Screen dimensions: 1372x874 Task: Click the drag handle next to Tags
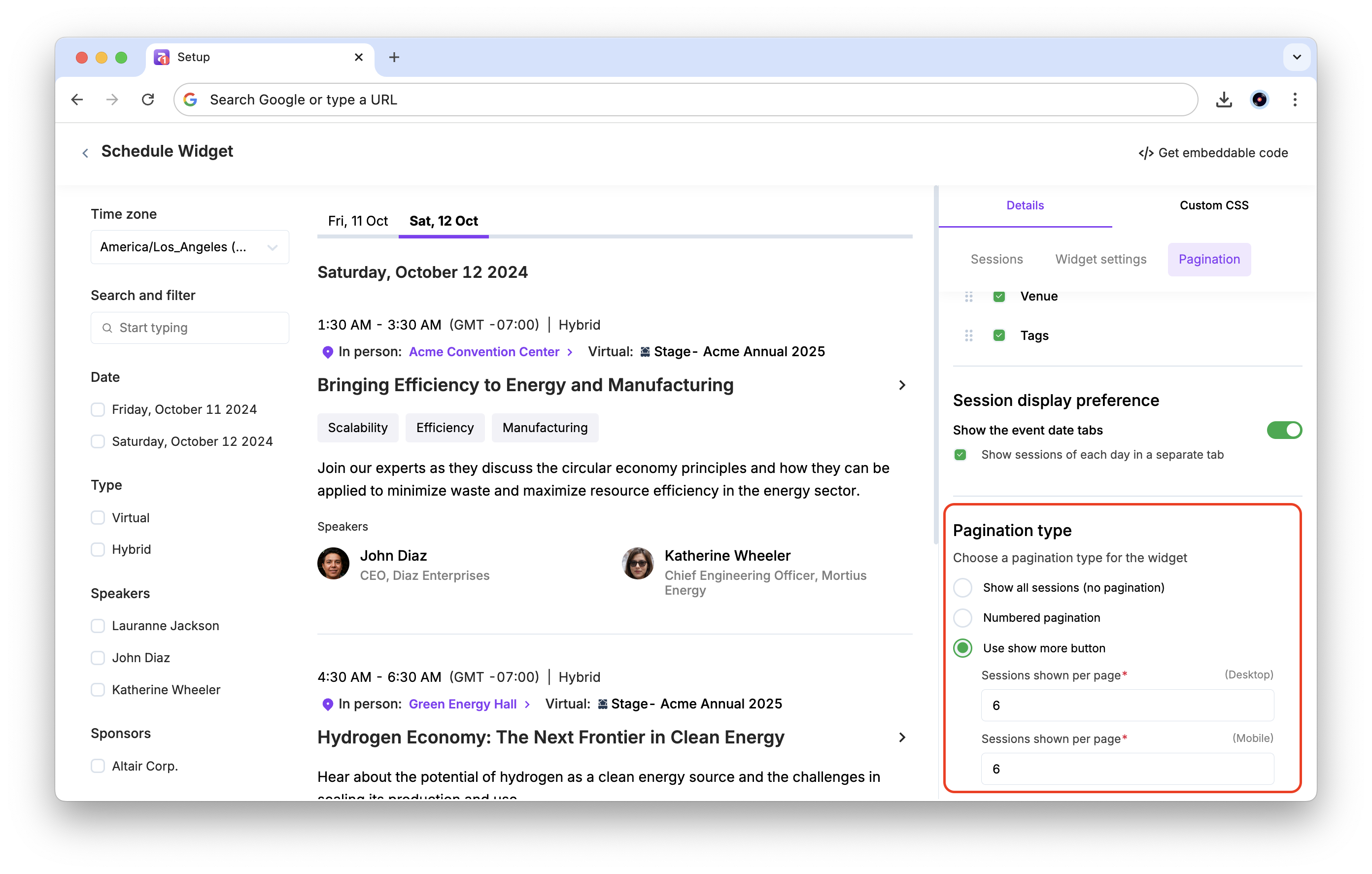coord(968,336)
